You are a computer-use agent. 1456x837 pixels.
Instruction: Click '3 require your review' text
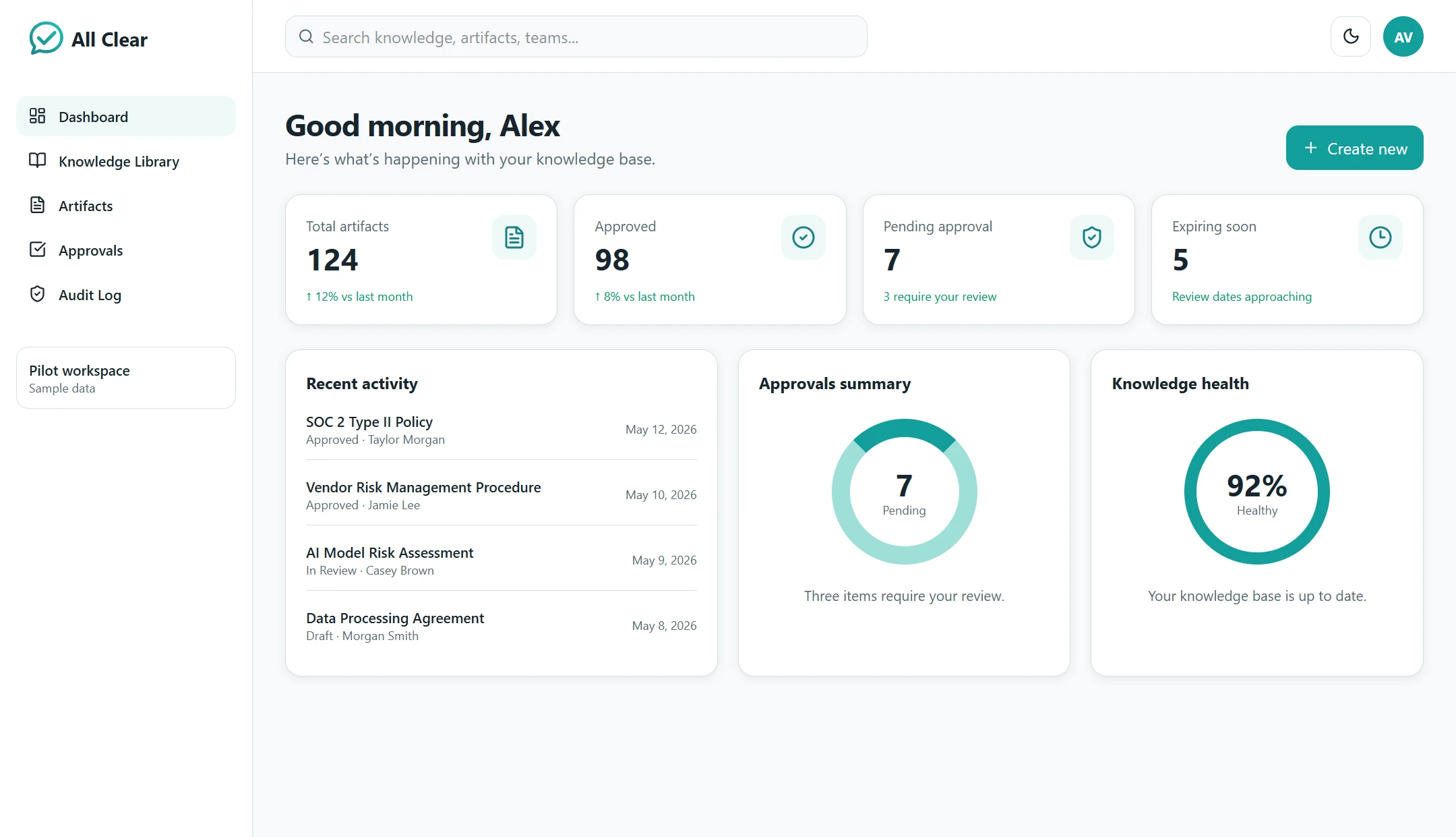[940, 296]
